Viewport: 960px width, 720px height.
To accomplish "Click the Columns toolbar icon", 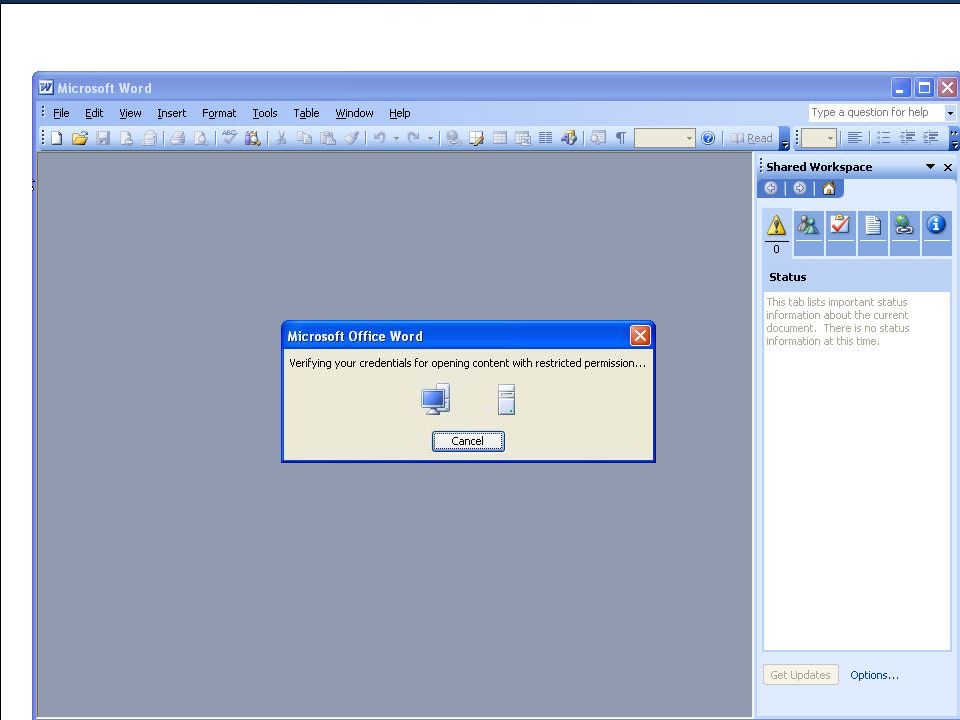I will click(546, 138).
